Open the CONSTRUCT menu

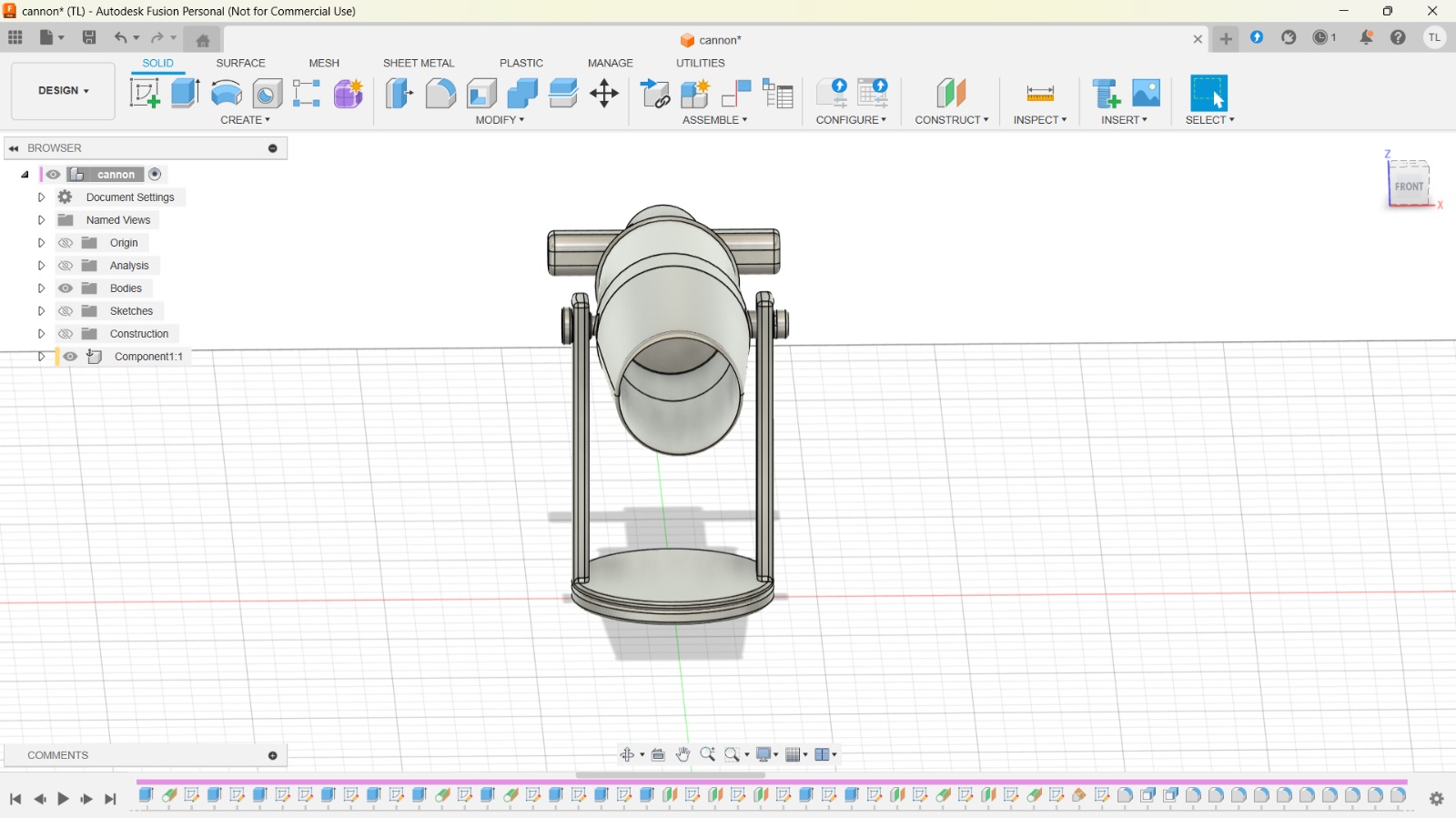[x=951, y=120]
